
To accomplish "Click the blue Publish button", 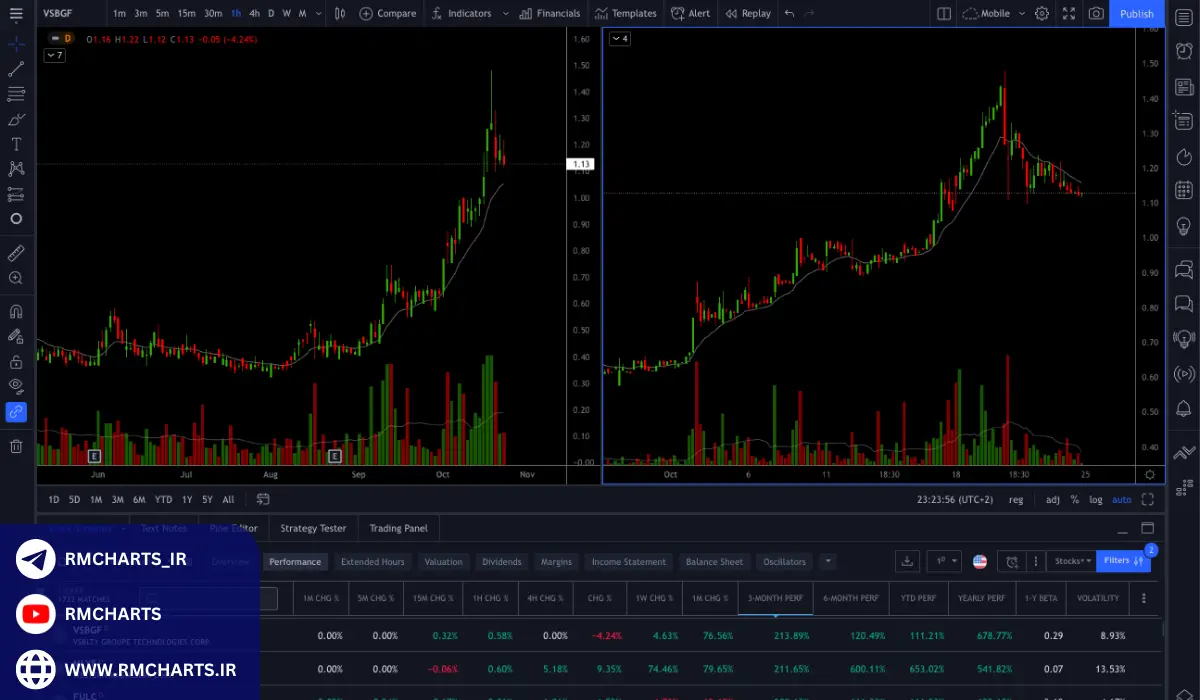I will pos(1136,13).
